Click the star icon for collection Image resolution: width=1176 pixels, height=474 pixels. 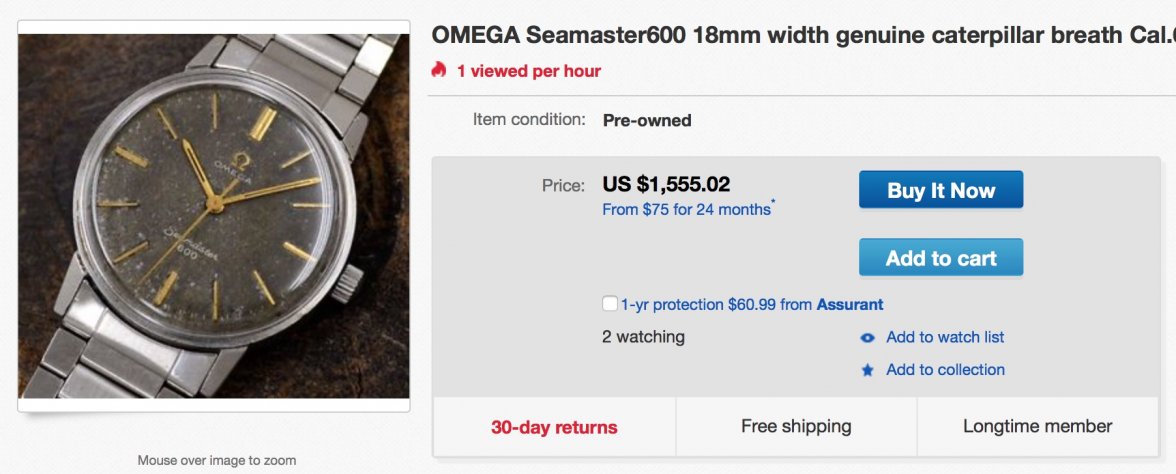[x=868, y=370]
